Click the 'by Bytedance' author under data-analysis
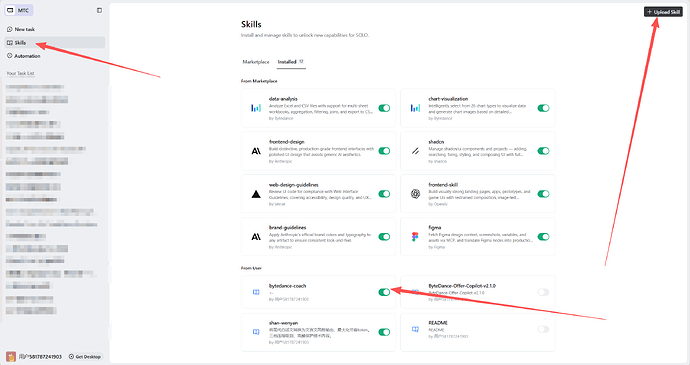This screenshot has width=690, height=365. coord(281,118)
